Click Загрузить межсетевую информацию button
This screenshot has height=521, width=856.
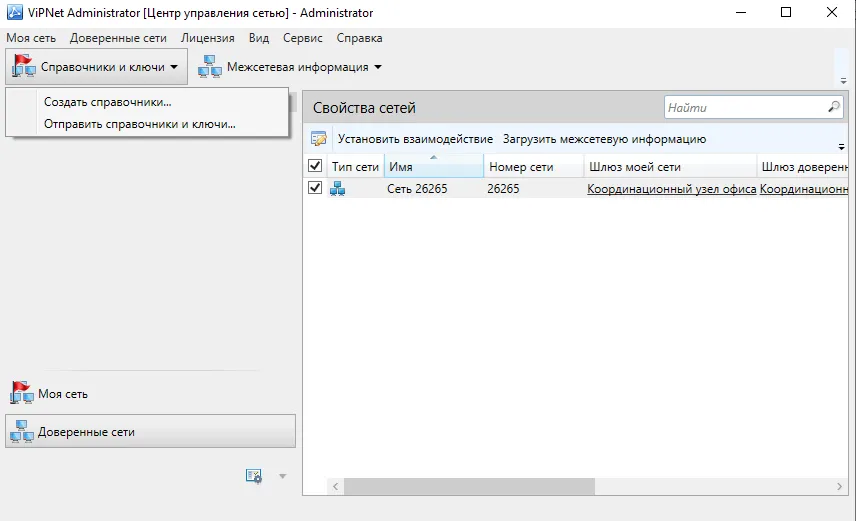coord(604,139)
